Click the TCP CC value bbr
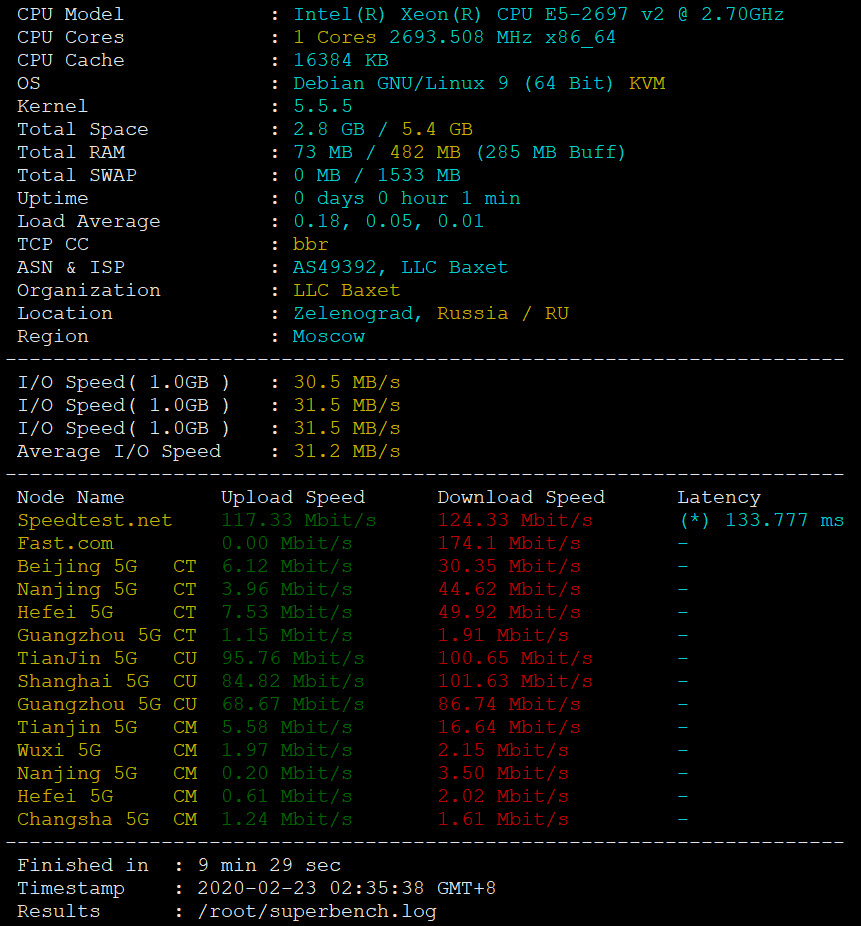Screen dimensions: 861x926 click(x=310, y=244)
